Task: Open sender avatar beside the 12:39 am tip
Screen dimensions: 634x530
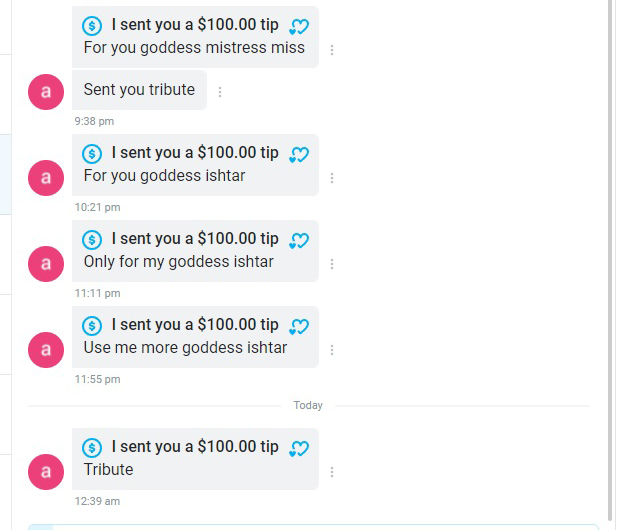Action: 46,472
